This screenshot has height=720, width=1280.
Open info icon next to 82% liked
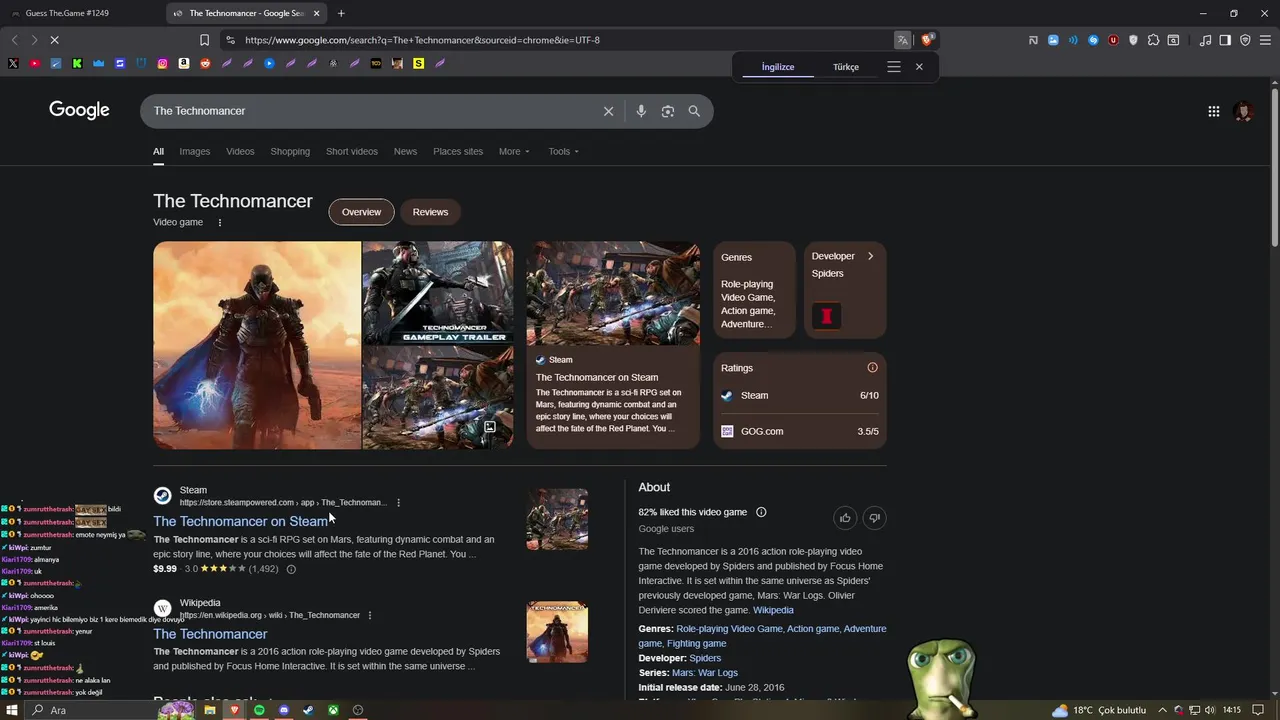tap(761, 512)
